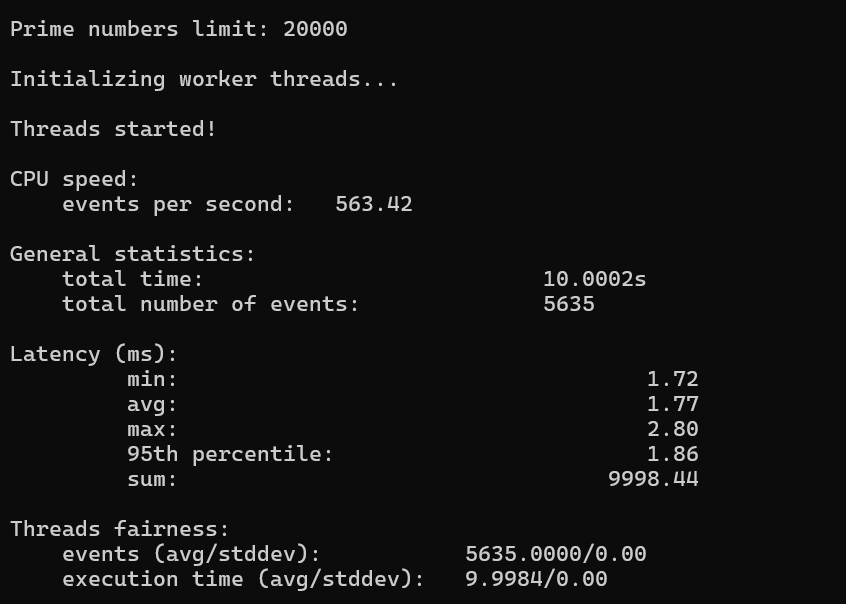Viewport: 846px width, 604px height.
Task: Click the 'CPU speed:' heading
Action: [74, 179]
